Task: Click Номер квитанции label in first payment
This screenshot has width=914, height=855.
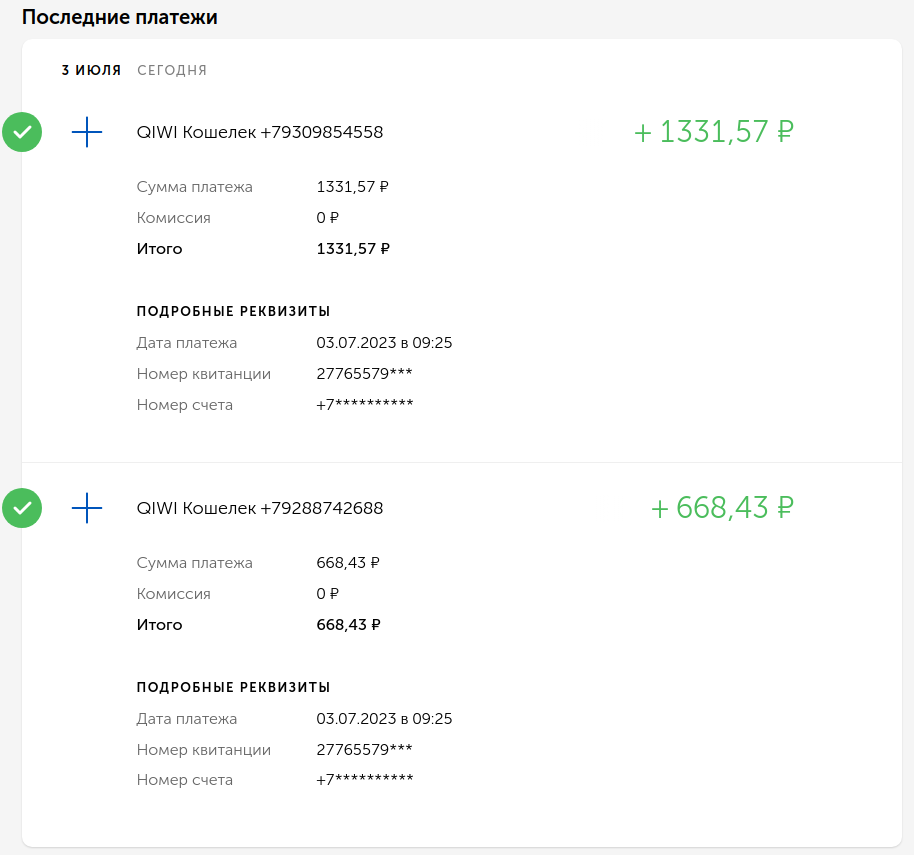Action: pos(203,374)
